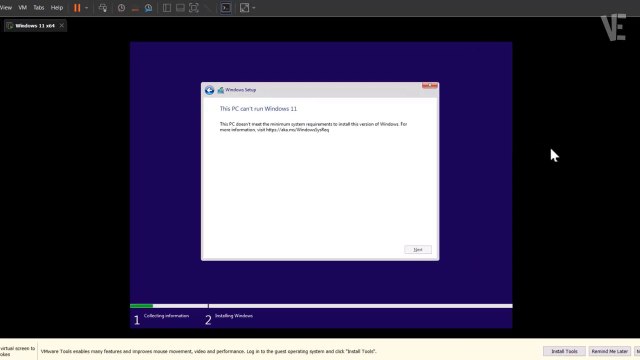Screen dimensions: 640x360
Task: Click the Windows 11 x64 tab VM icon
Action: tap(10, 26)
